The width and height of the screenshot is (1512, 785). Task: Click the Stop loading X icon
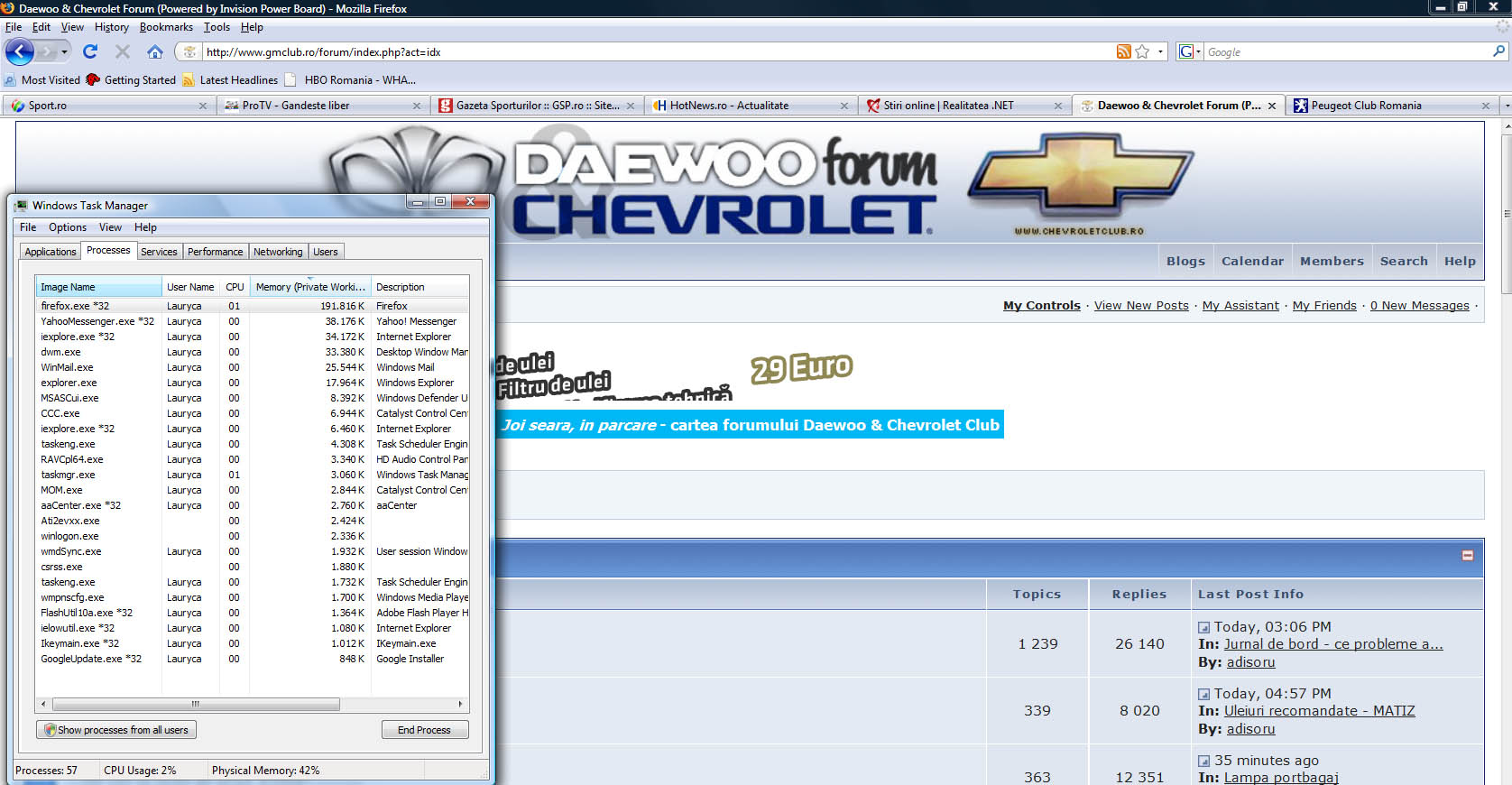pyautogui.click(x=123, y=51)
